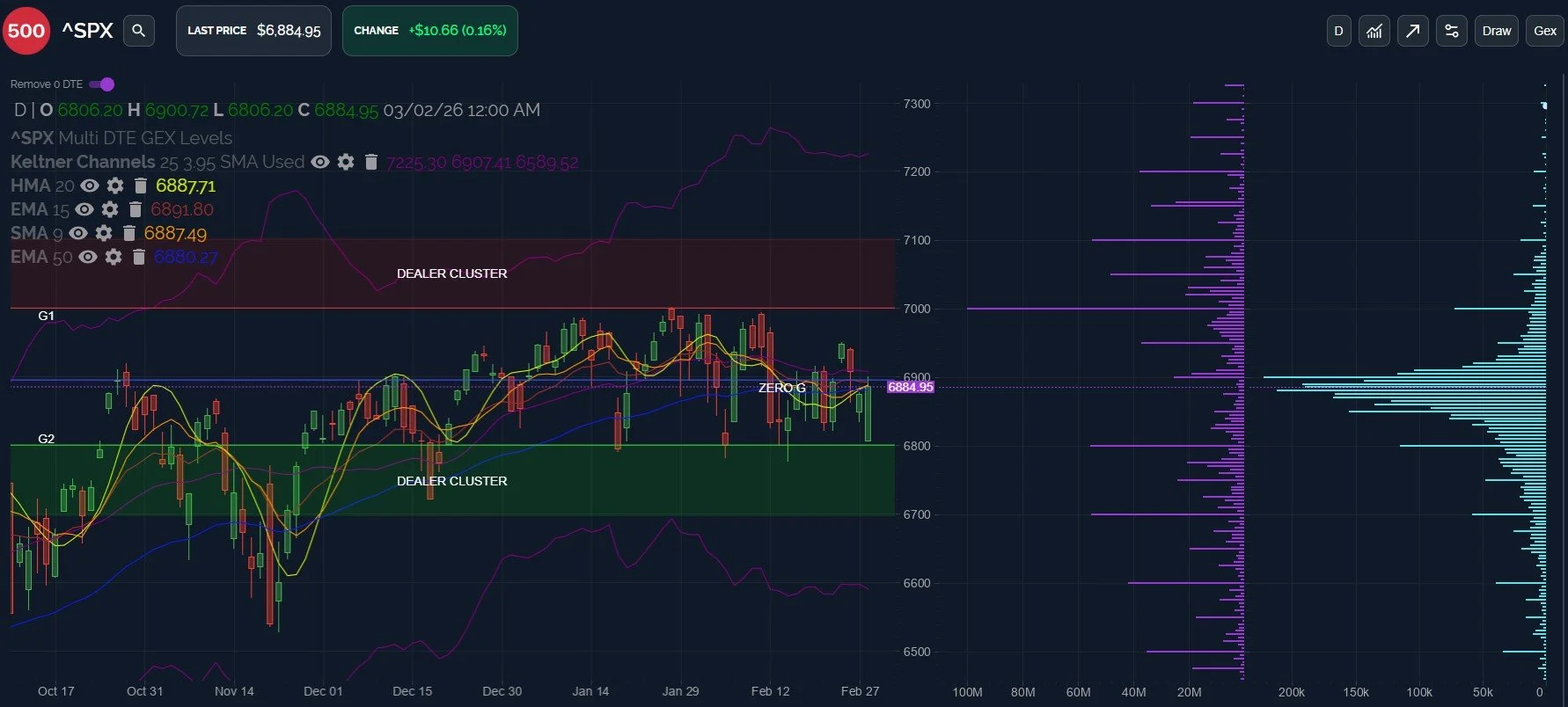This screenshot has height=707, width=1568.
Task: Click the SMA 9 value 6887.49
Action: point(175,233)
